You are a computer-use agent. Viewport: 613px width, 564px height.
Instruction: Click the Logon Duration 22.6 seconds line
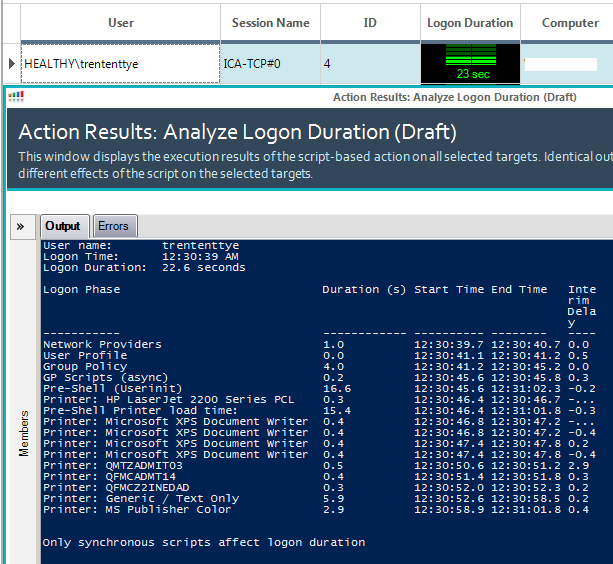144,267
